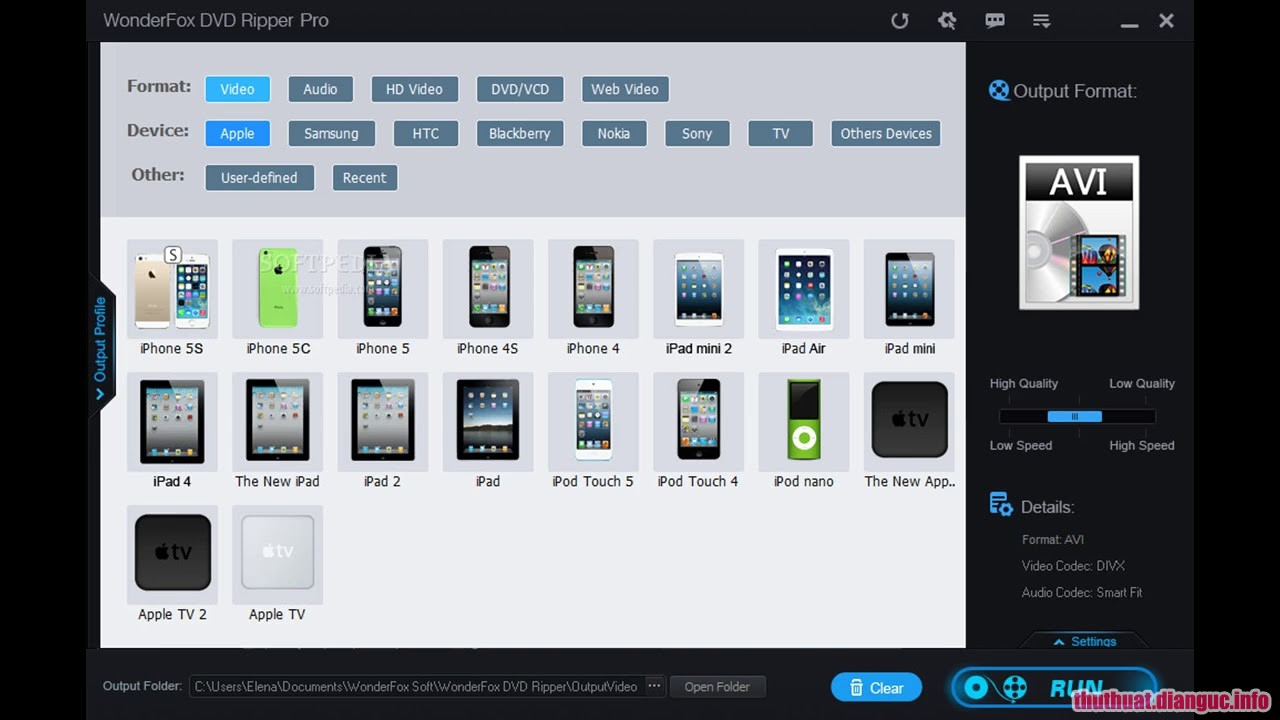
Task: Switch to the HD Video format
Action: (414, 89)
